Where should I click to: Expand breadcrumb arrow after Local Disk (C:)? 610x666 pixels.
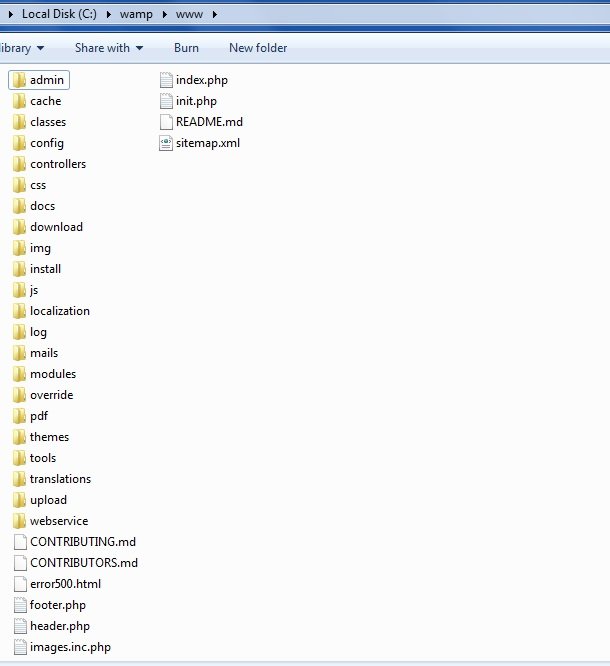pyautogui.click(x=109, y=14)
